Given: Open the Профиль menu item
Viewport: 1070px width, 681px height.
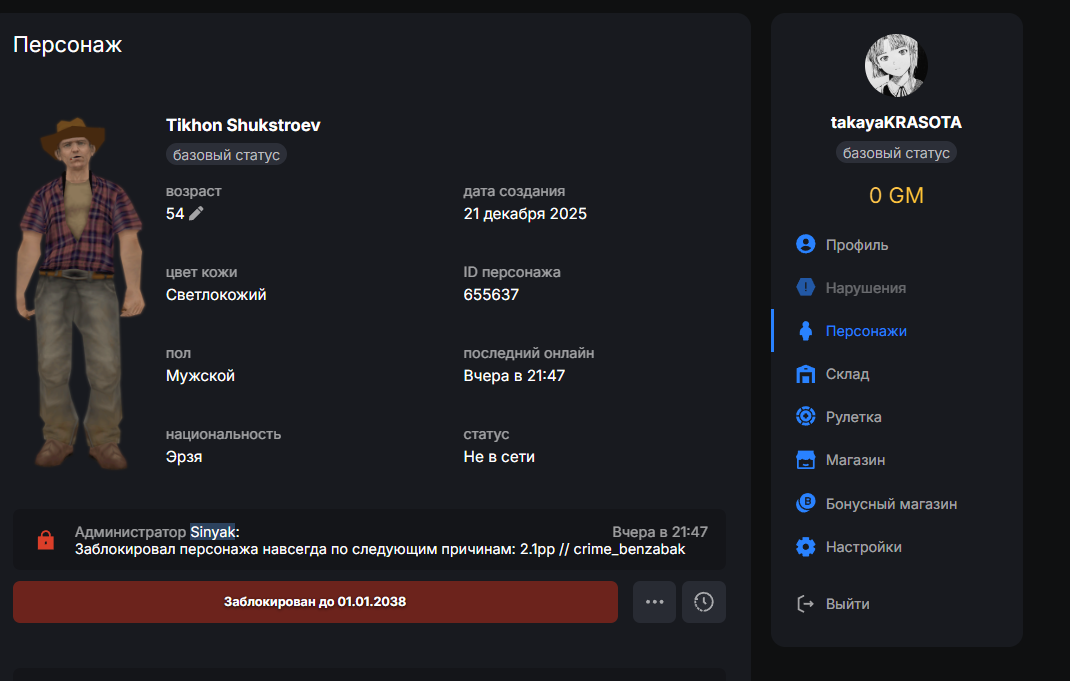Looking at the screenshot, I should click(856, 245).
